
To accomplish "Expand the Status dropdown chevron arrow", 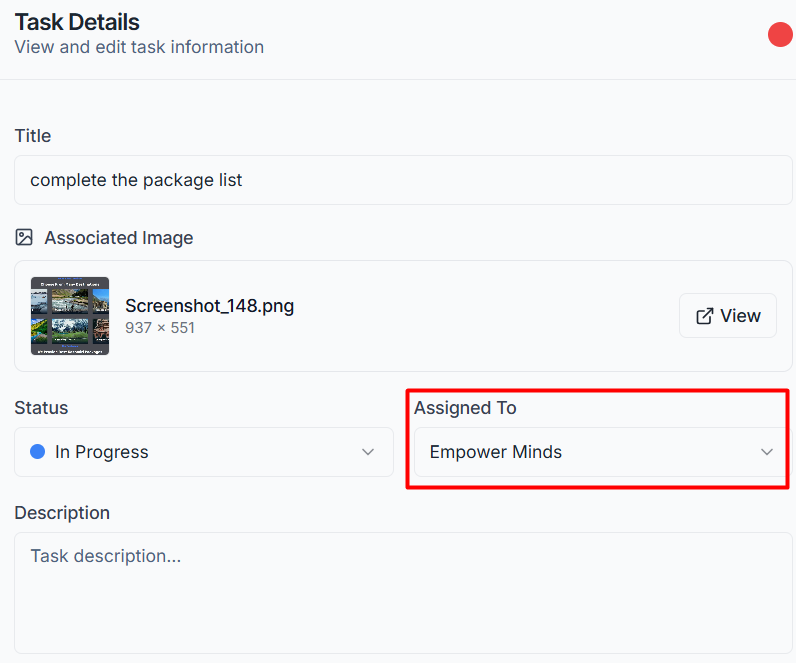I will (x=368, y=452).
